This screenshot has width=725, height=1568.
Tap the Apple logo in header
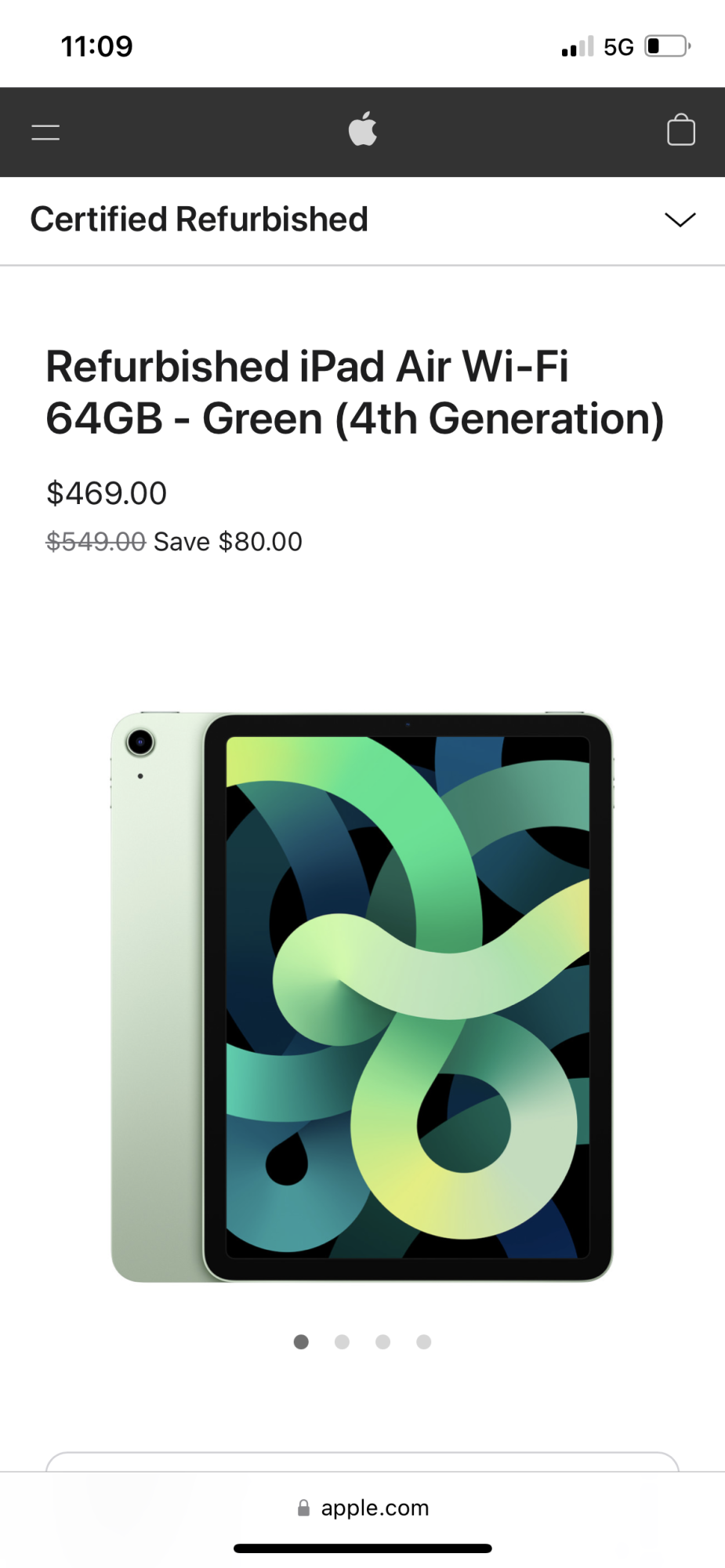coord(363,129)
